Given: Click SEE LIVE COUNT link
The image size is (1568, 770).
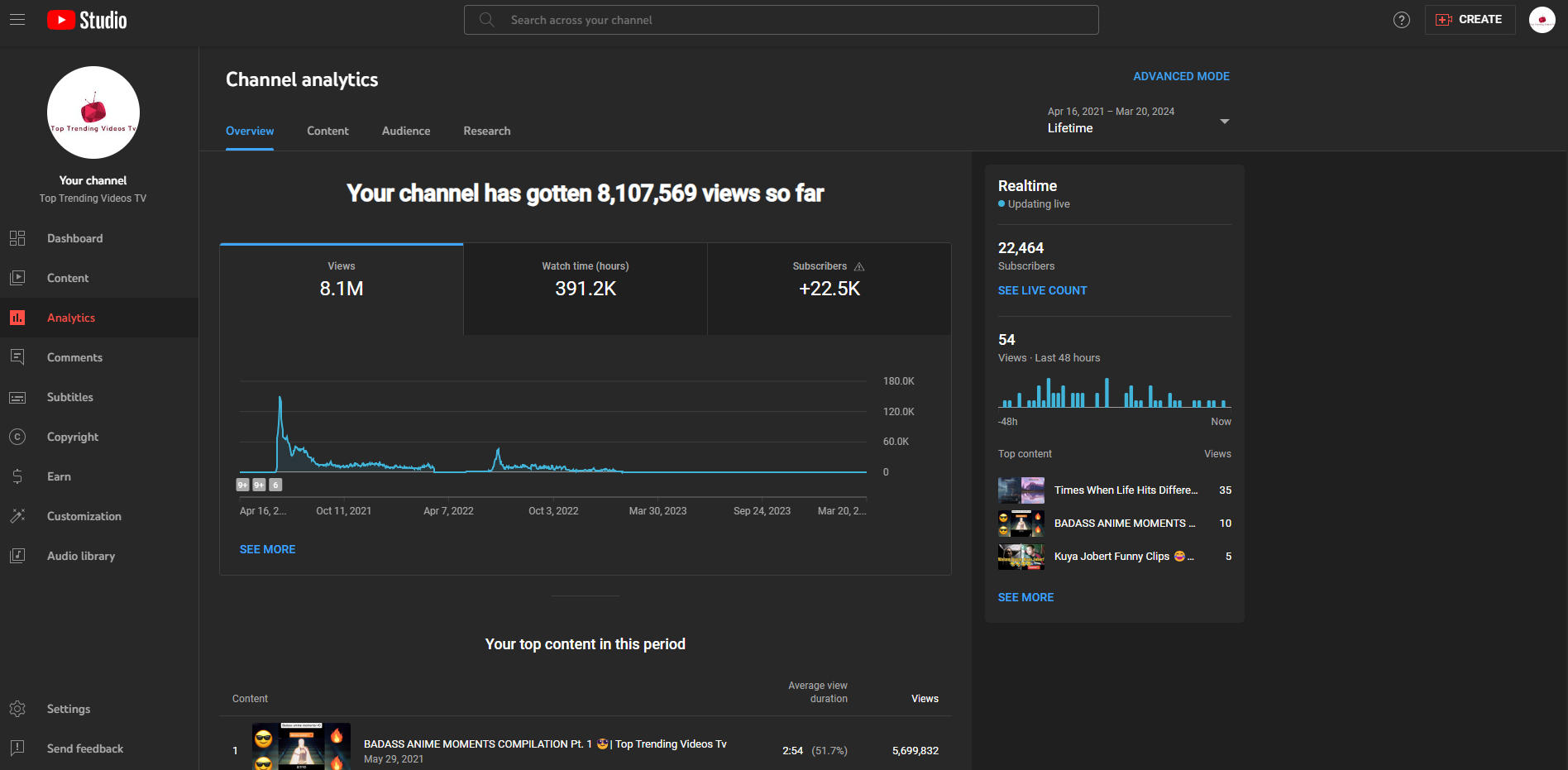Looking at the screenshot, I should click(x=1042, y=290).
